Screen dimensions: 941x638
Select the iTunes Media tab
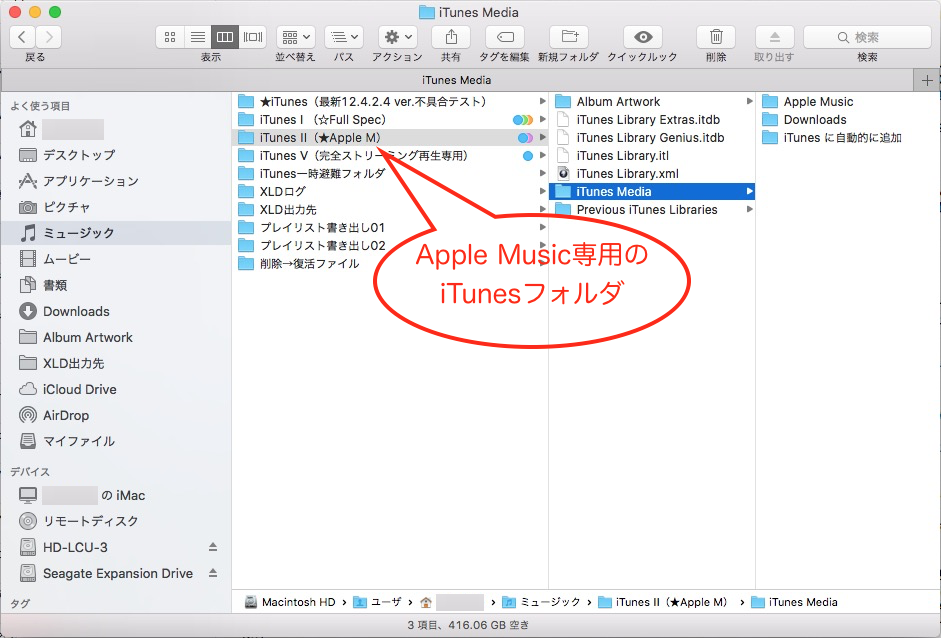tap(456, 80)
